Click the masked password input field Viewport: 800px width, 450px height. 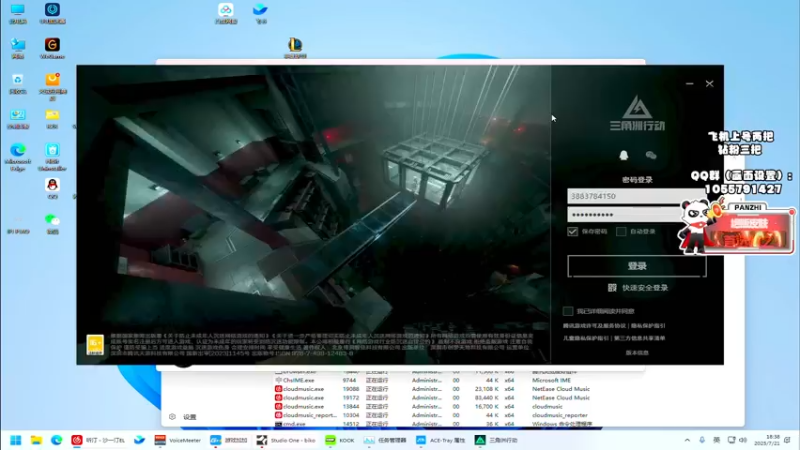[636, 214]
